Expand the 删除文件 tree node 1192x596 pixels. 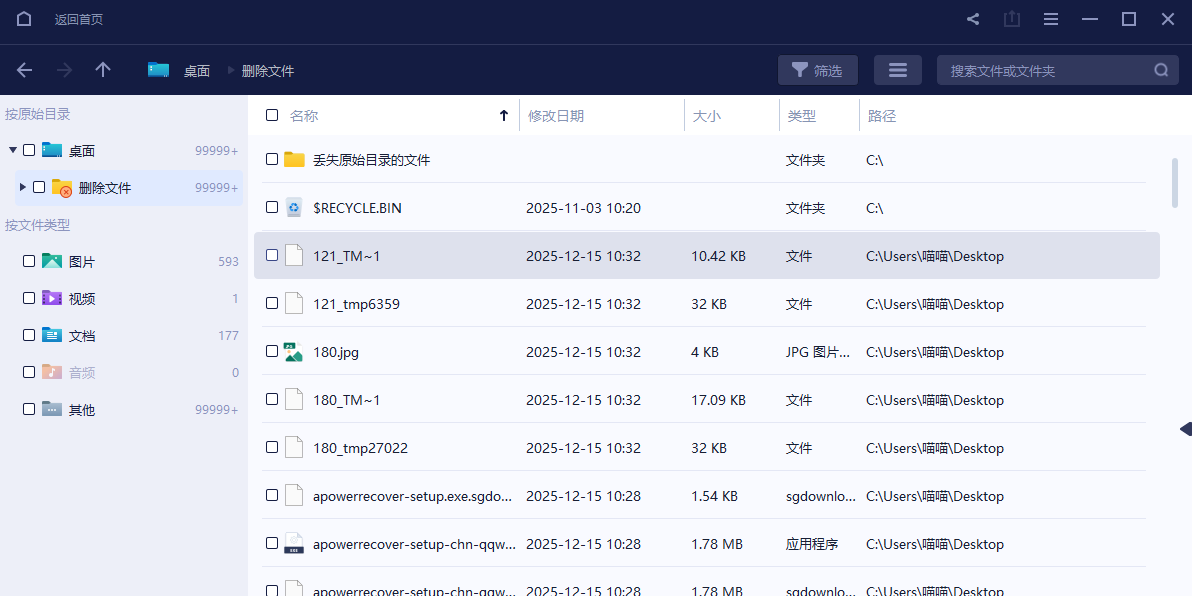(x=23, y=187)
